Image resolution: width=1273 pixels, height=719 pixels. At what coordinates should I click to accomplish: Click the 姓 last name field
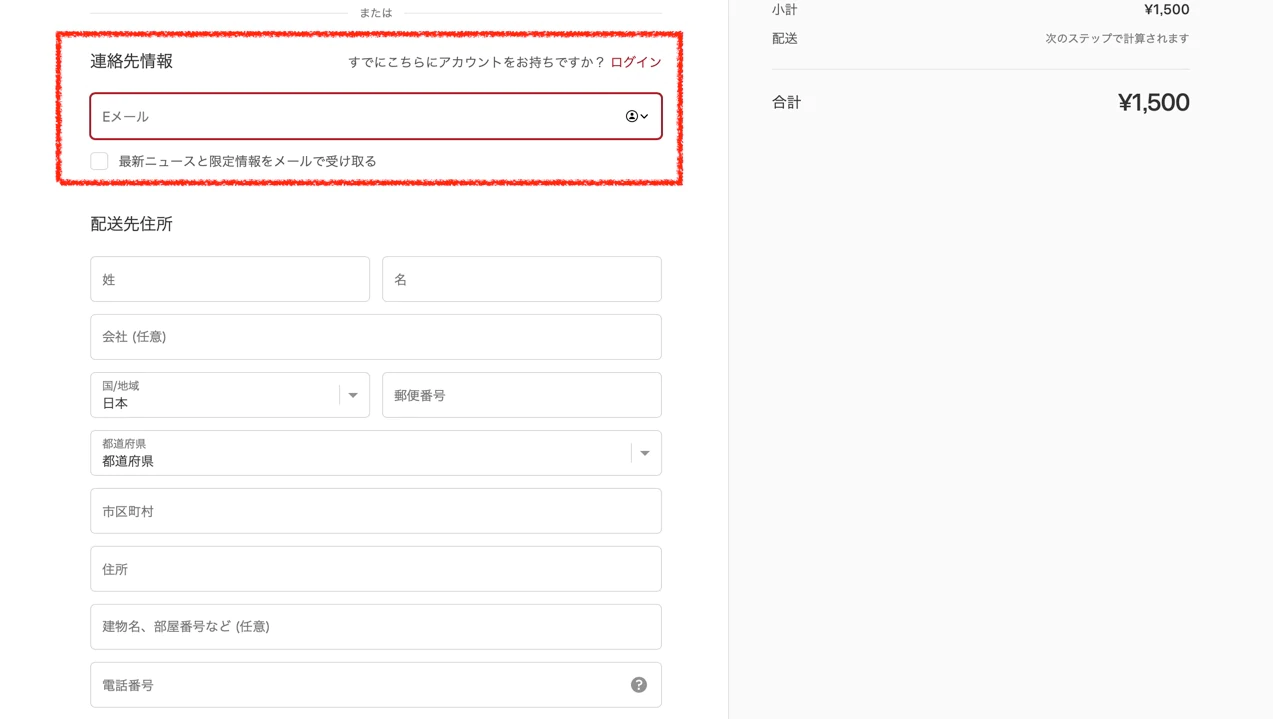coord(230,279)
